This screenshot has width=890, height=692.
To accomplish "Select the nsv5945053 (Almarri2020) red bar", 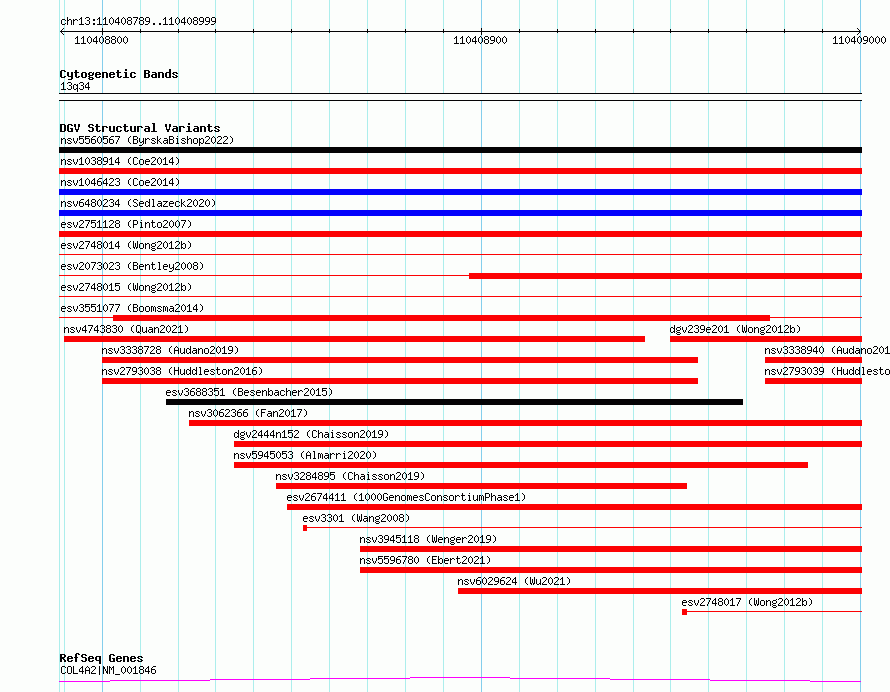I will [x=520, y=465].
